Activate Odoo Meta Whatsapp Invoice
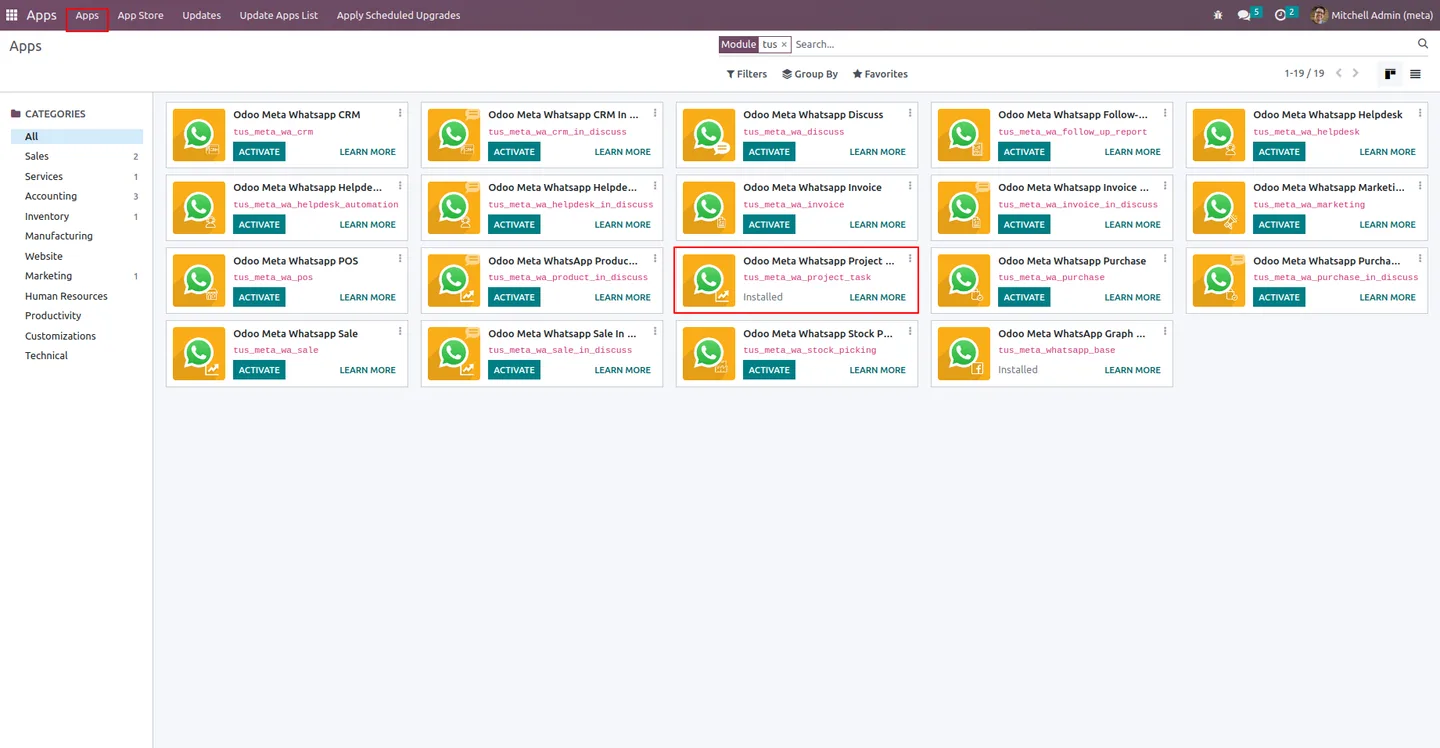 click(769, 225)
